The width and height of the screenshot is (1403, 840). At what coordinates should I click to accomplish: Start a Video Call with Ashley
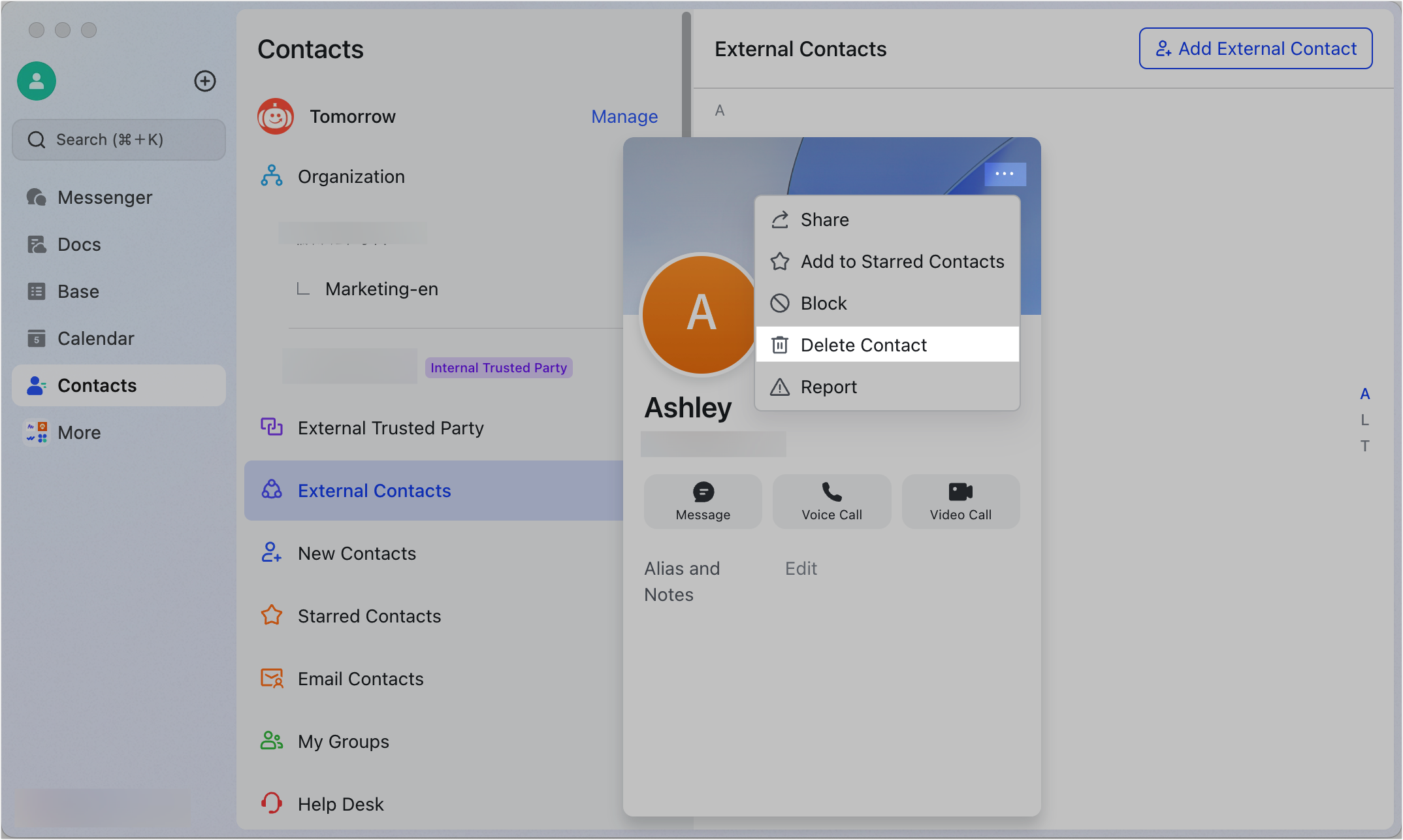click(960, 501)
